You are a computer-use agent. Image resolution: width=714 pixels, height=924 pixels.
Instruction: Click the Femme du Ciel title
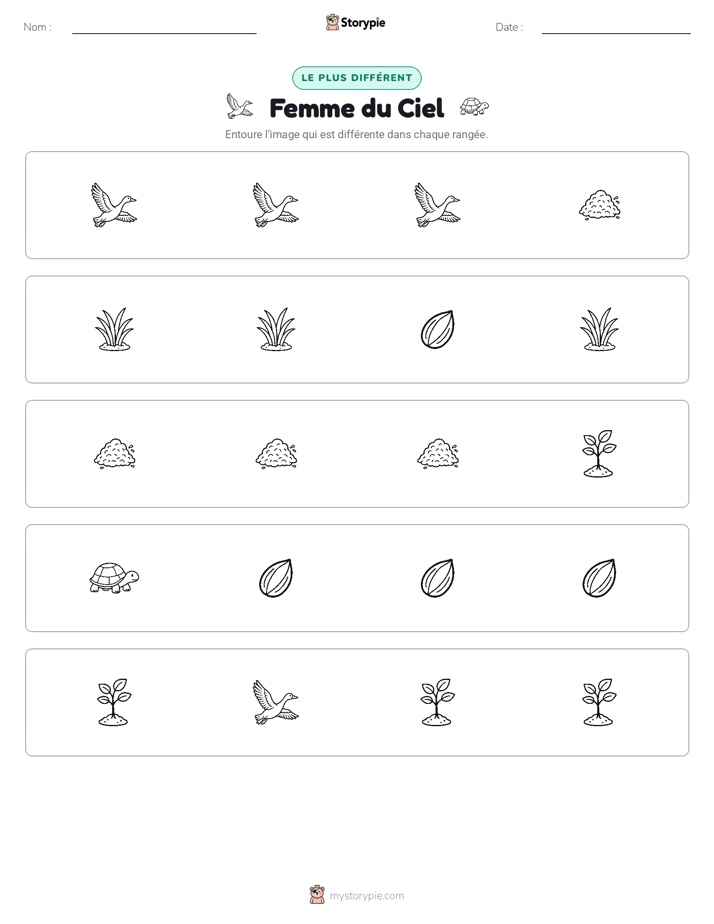(x=356, y=108)
